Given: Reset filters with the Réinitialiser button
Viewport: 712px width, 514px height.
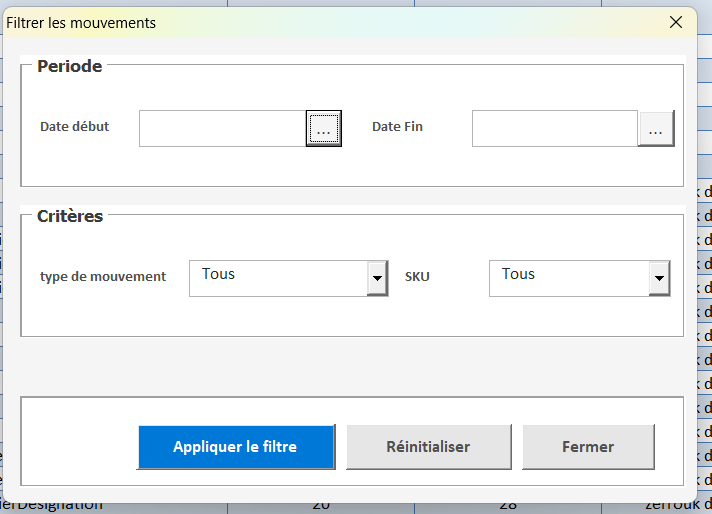Looking at the screenshot, I should (x=428, y=447).
